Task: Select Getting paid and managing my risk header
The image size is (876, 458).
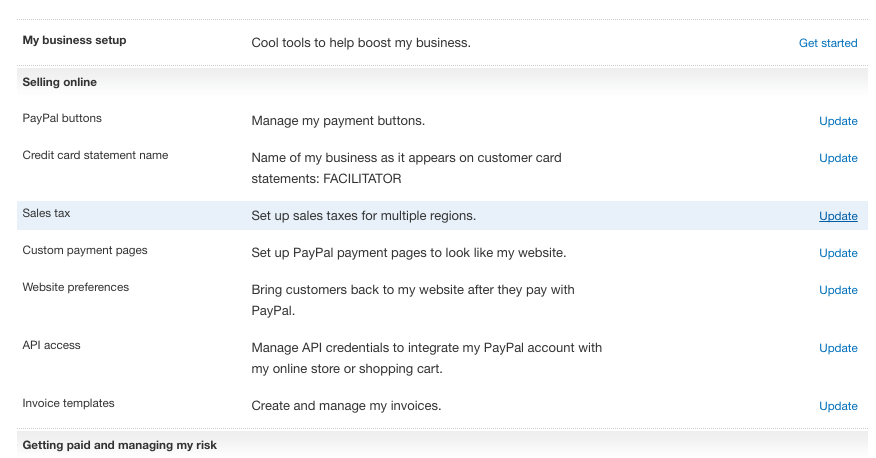Action: pos(120,445)
